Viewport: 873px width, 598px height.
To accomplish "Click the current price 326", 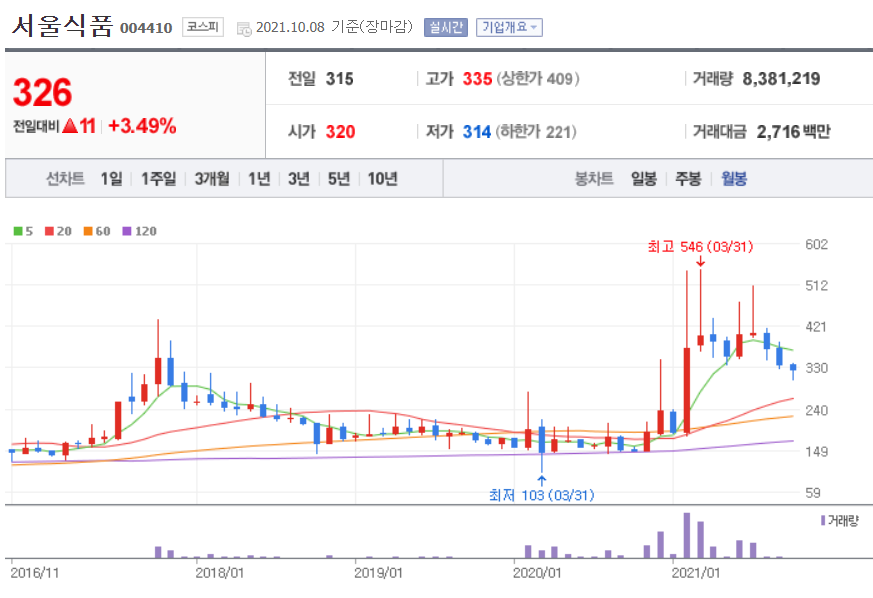I will point(42,92).
